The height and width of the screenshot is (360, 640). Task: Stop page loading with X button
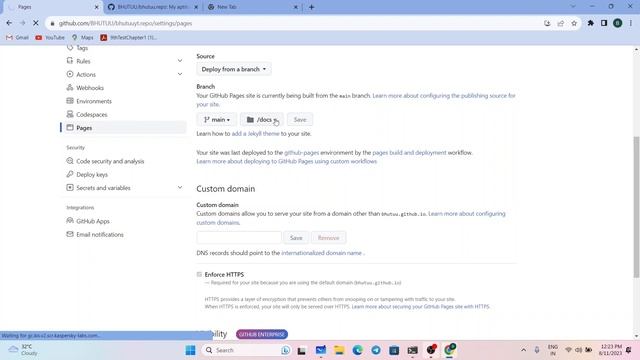(36, 23)
